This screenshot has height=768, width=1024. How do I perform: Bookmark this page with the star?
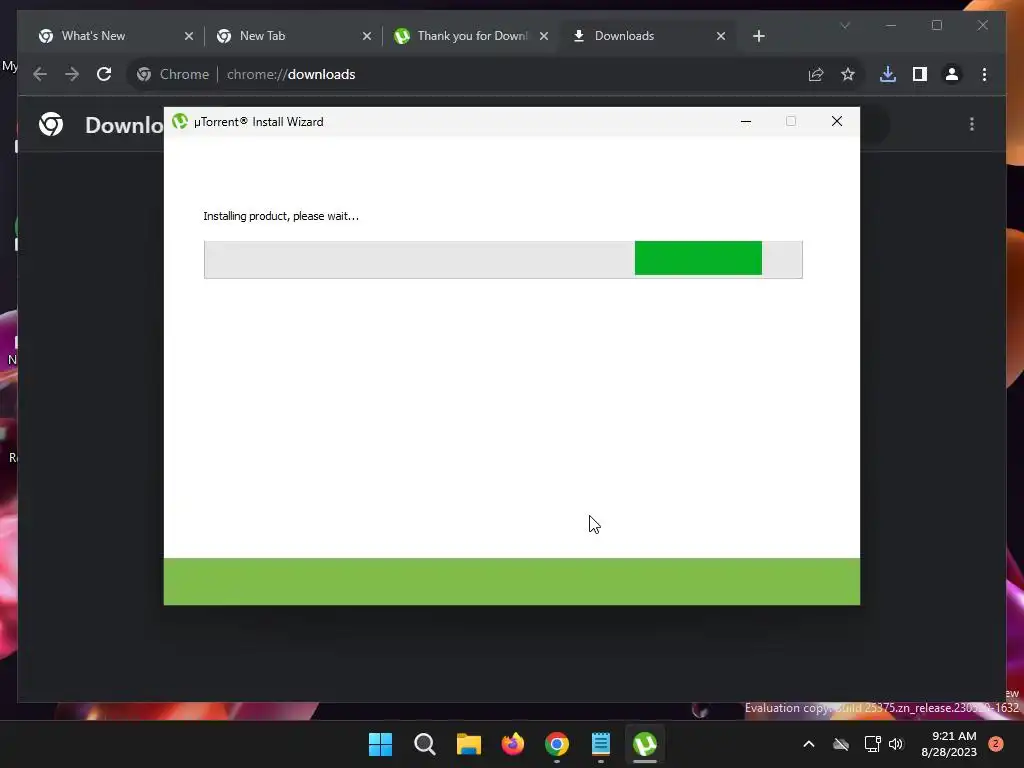pyautogui.click(x=848, y=74)
